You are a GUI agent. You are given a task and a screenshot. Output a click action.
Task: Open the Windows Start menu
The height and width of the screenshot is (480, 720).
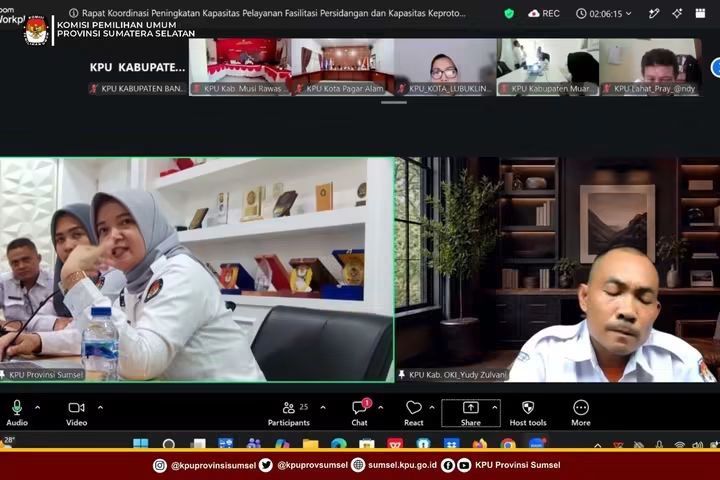point(141,444)
